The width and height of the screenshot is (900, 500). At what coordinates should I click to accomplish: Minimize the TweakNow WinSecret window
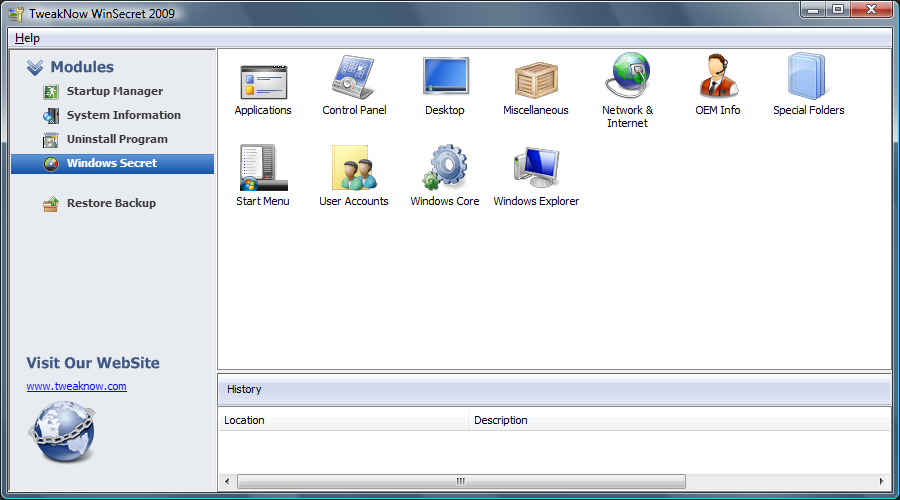[813, 10]
